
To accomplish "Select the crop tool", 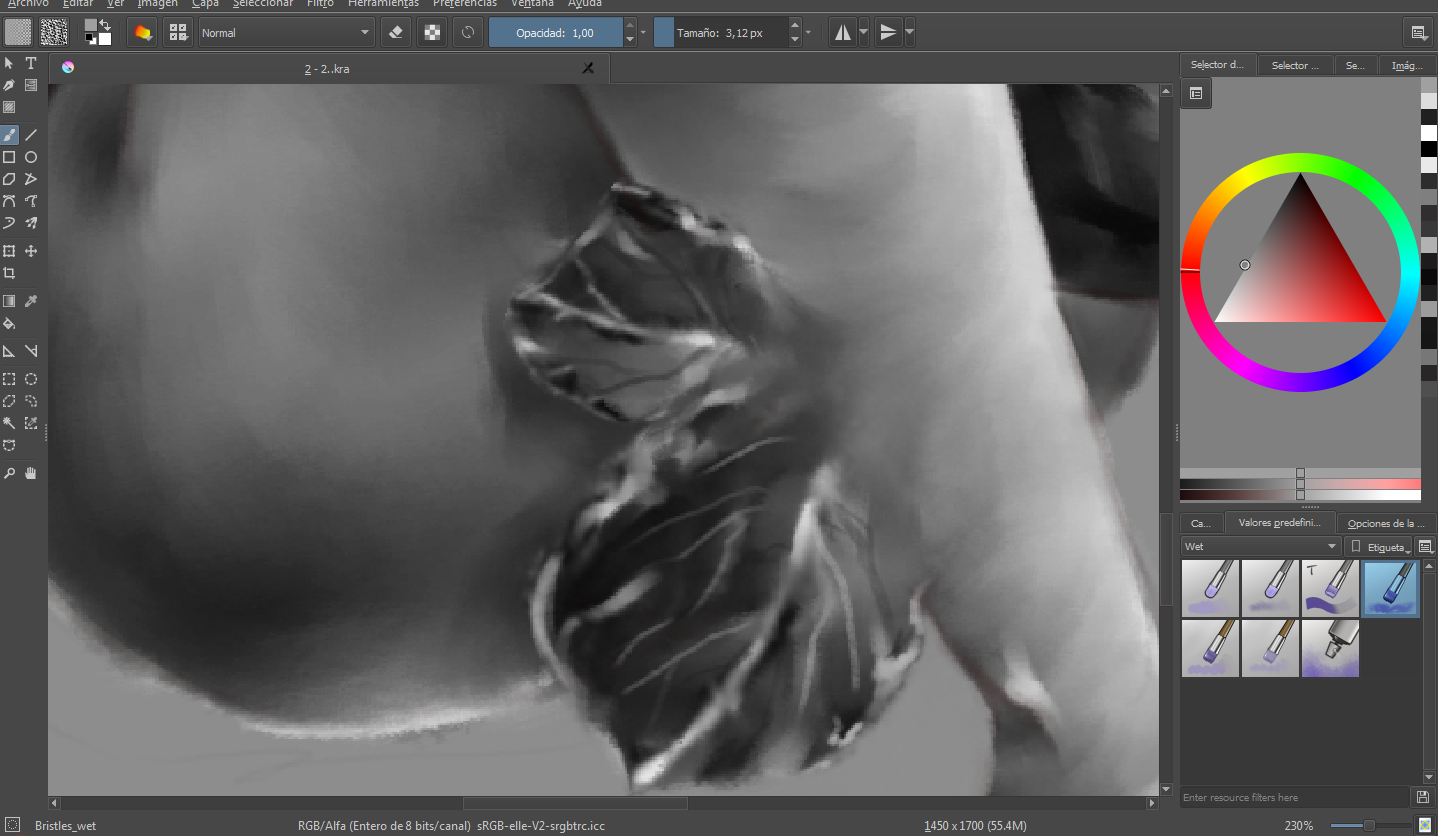I will tap(9, 273).
